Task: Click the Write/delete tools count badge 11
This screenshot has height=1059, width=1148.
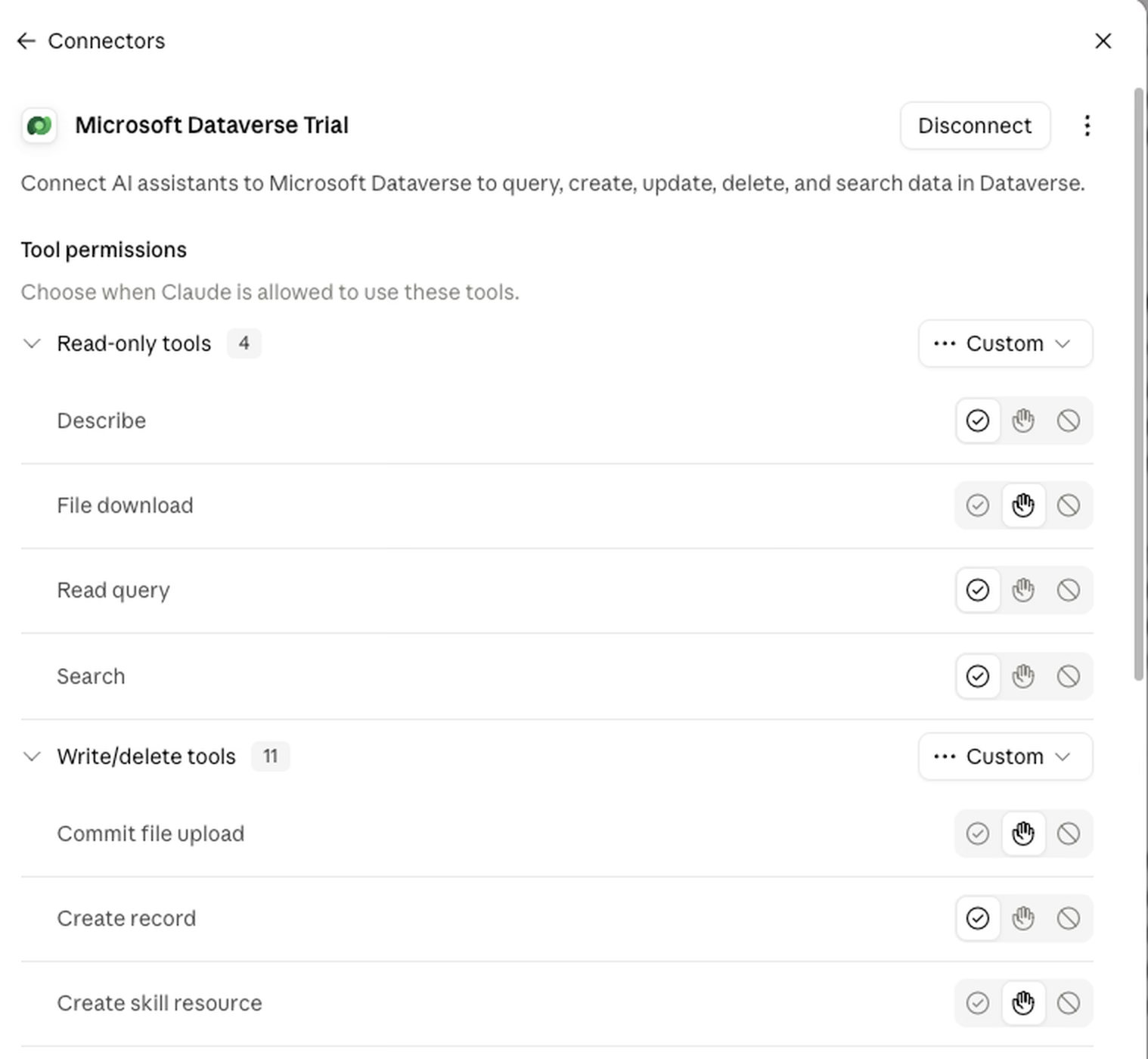Action: [270, 756]
